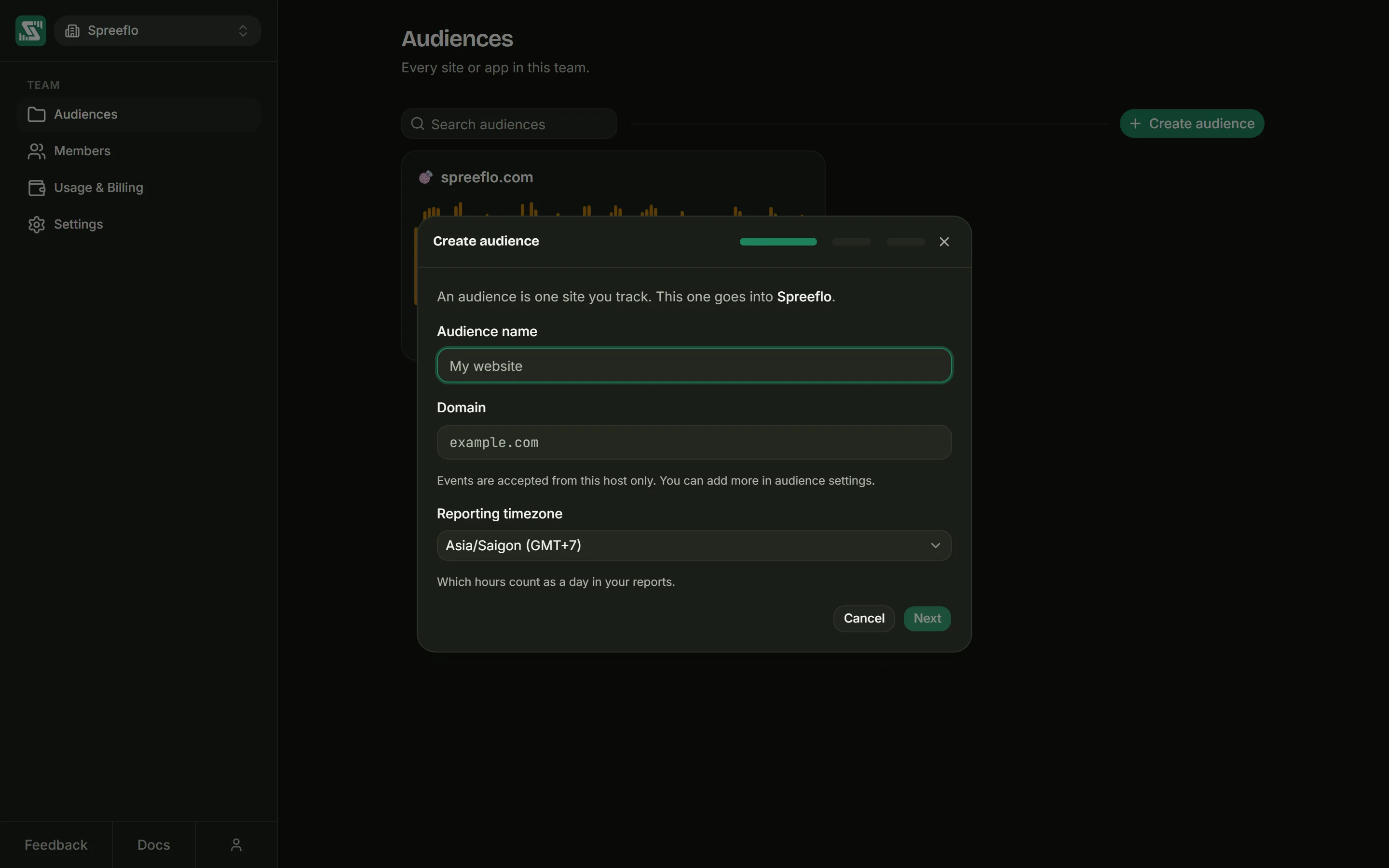Viewport: 1389px width, 868px height.
Task: Click the Audiences folder icon
Action: (x=37, y=114)
